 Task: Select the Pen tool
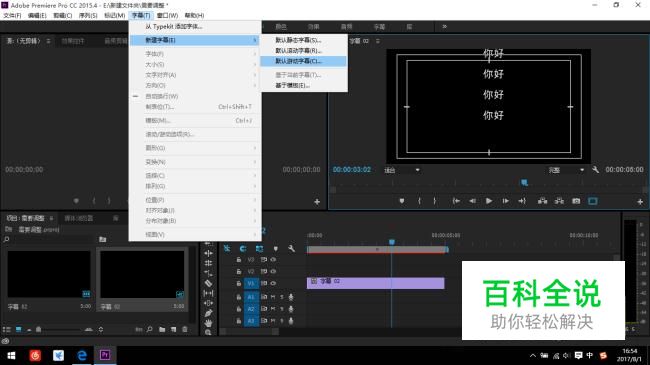click(208, 313)
